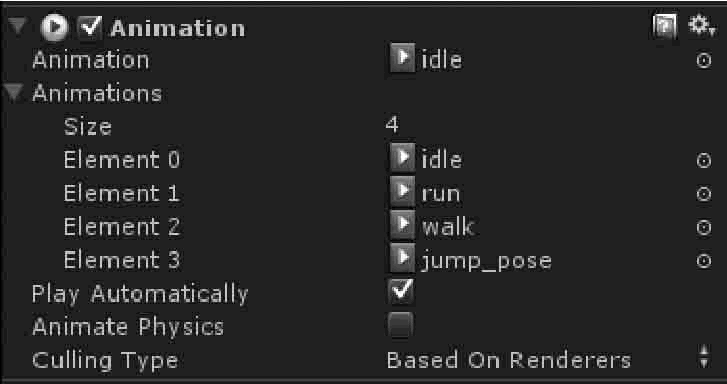Enable the Animate Physics checkbox
727x384 pixels.
point(401,326)
